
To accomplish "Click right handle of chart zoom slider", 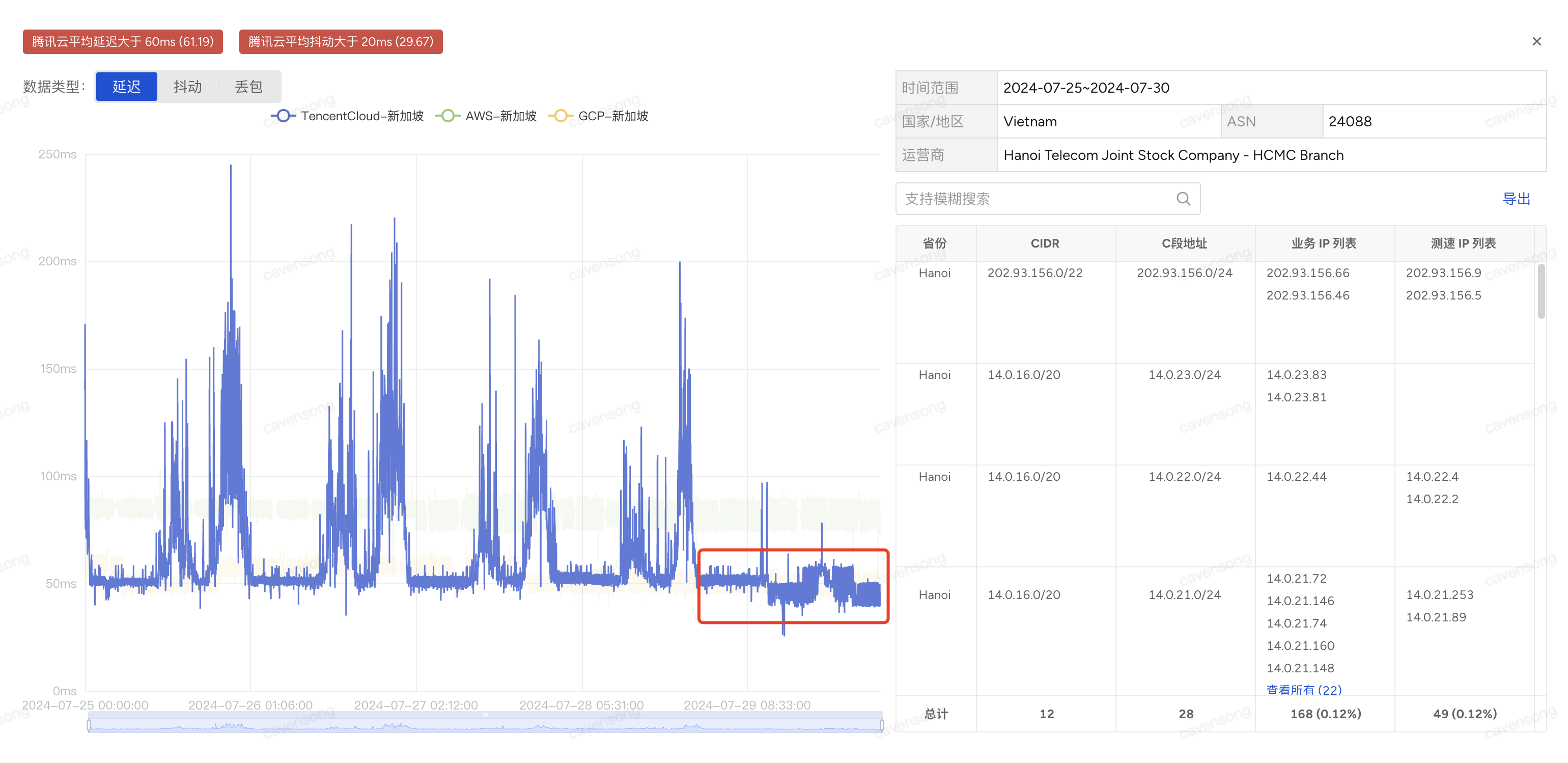I will coord(881,725).
